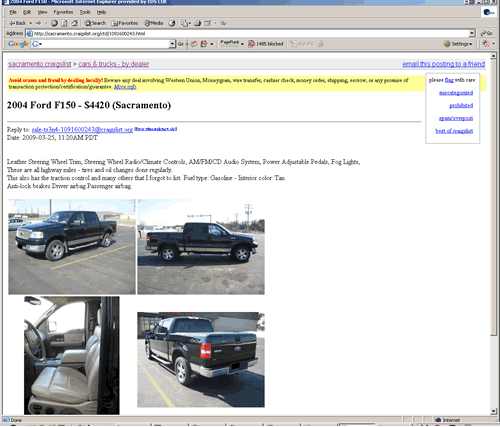Expand the address bar dropdown
Image resolution: width=500 pixels, height=427 pixels.
tap(472, 33)
